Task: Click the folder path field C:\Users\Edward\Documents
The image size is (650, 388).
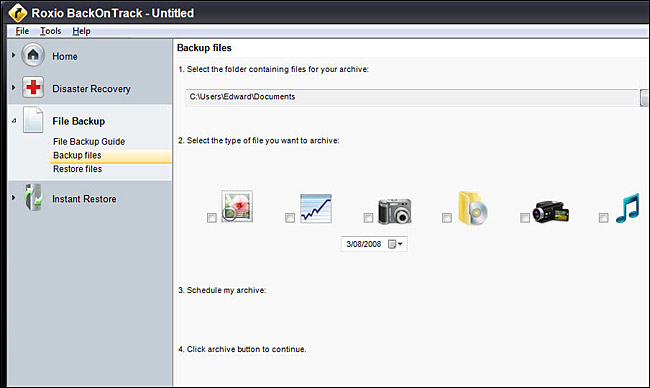Action: (412, 97)
